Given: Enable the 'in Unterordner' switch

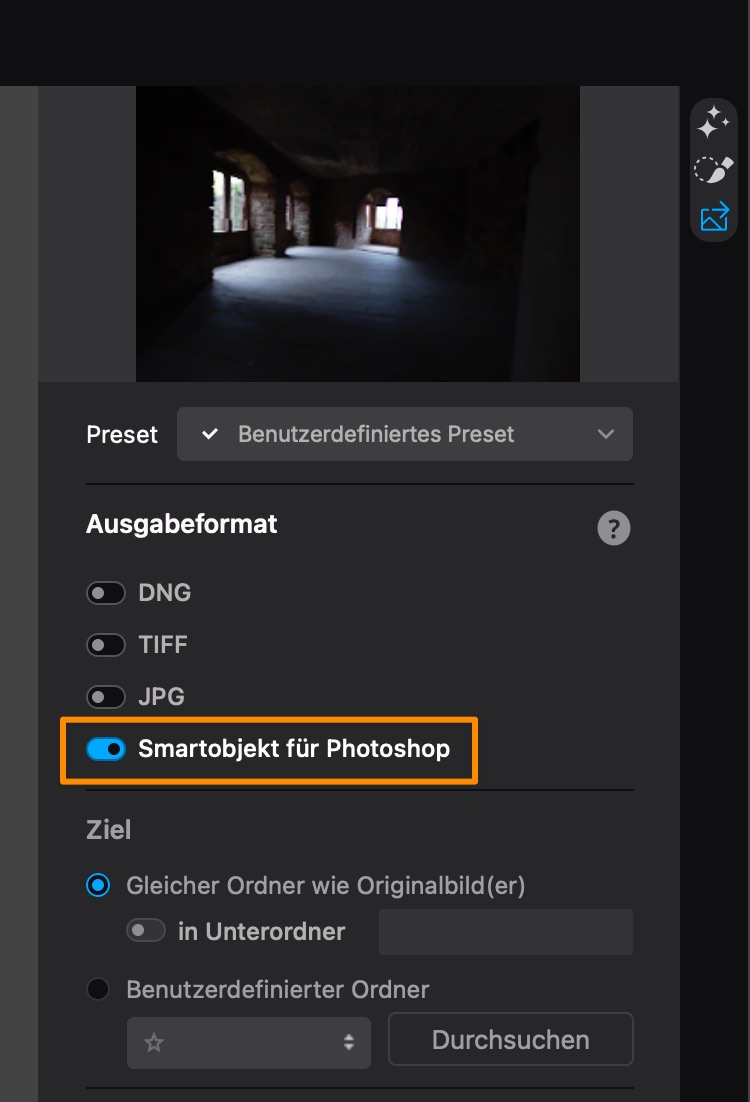Looking at the screenshot, I should pos(146,931).
